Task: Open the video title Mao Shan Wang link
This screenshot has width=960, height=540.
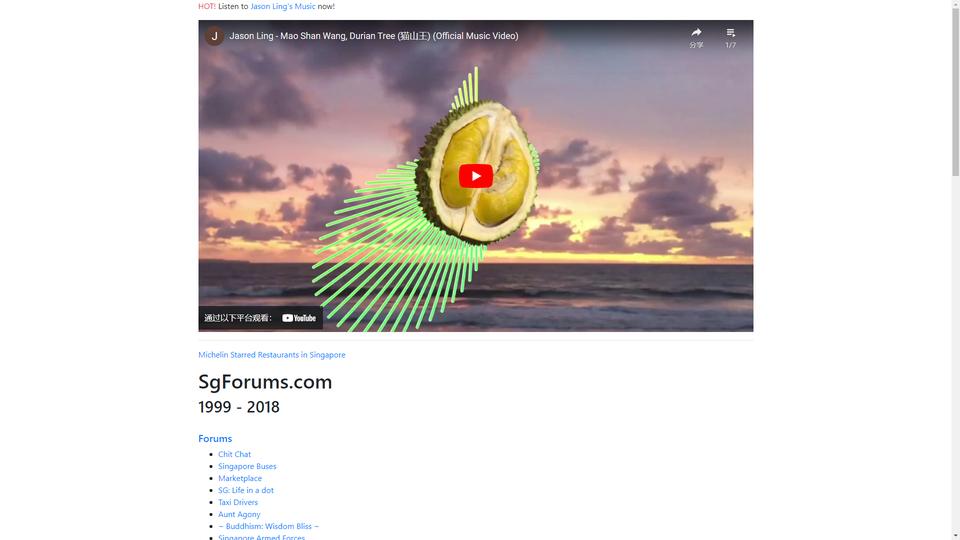Action: click(x=373, y=36)
